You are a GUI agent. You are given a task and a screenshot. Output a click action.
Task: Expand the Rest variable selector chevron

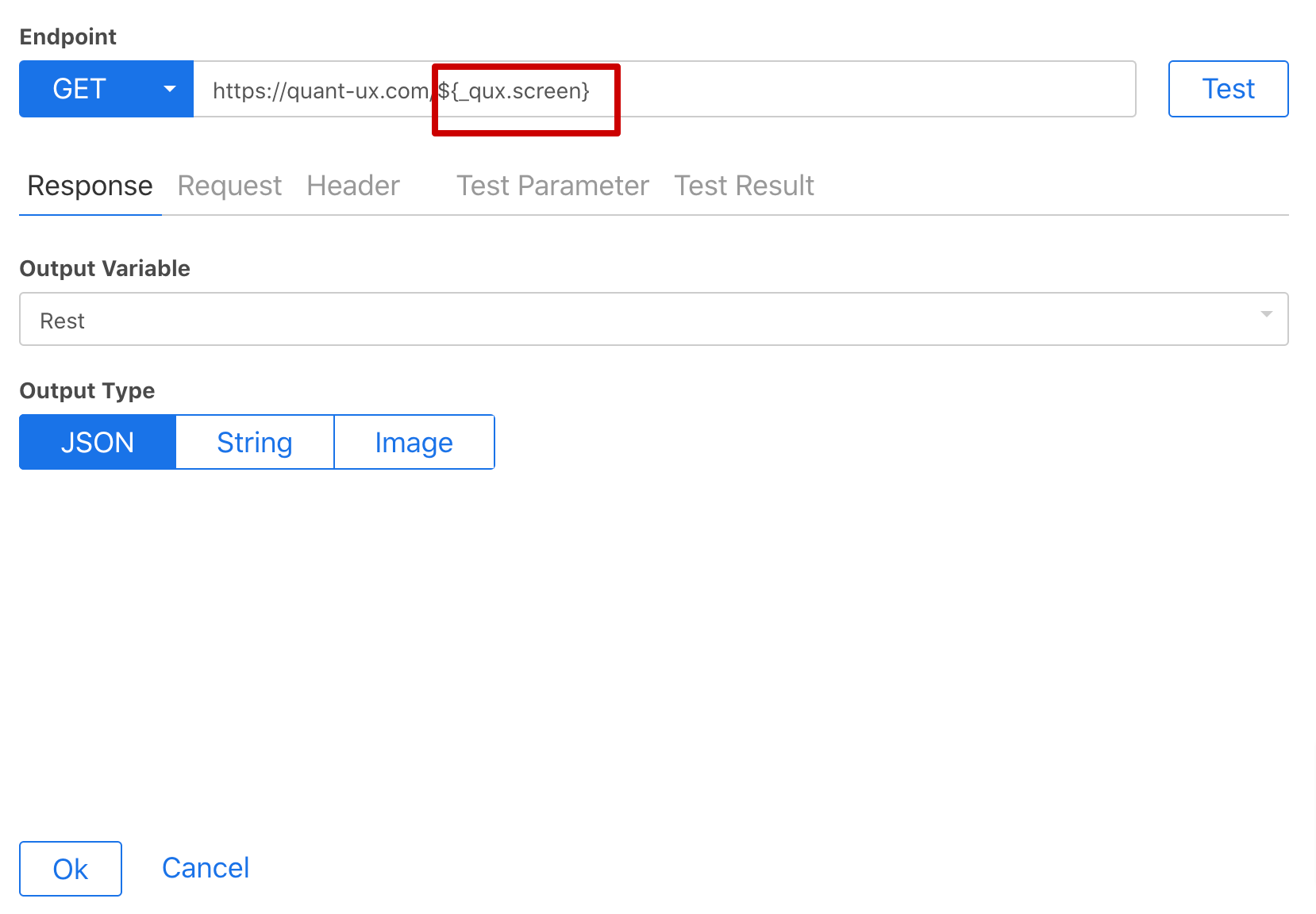click(x=1268, y=316)
